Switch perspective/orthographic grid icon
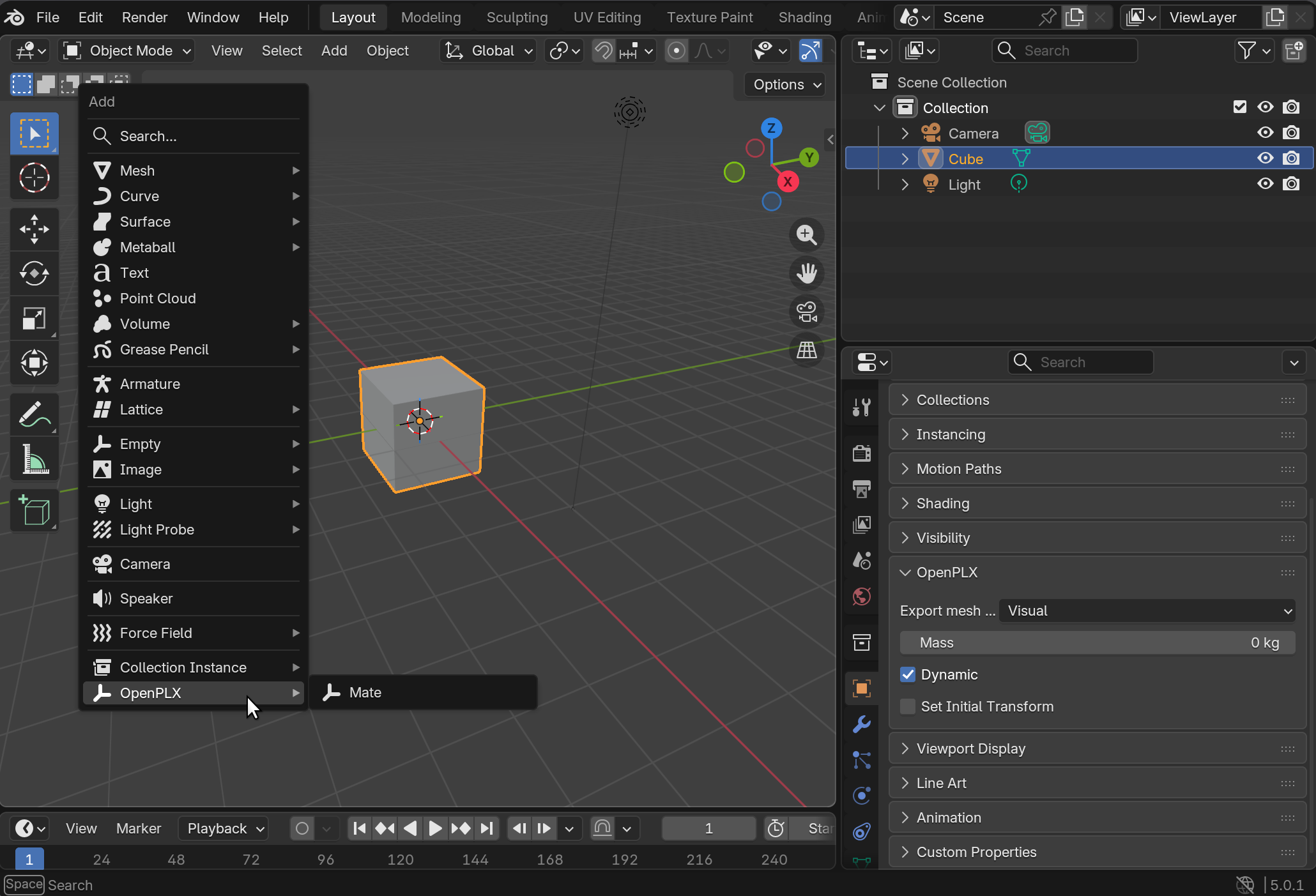 (806, 350)
